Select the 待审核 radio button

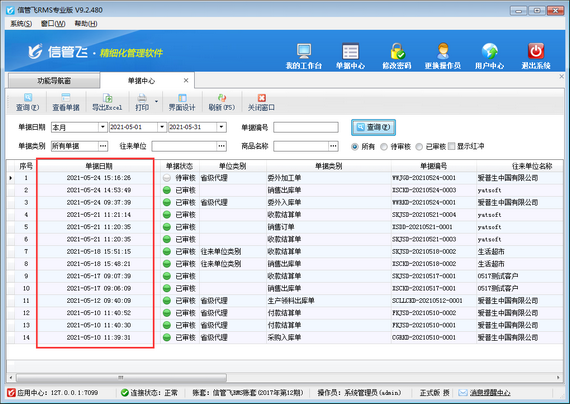click(x=384, y=147)
